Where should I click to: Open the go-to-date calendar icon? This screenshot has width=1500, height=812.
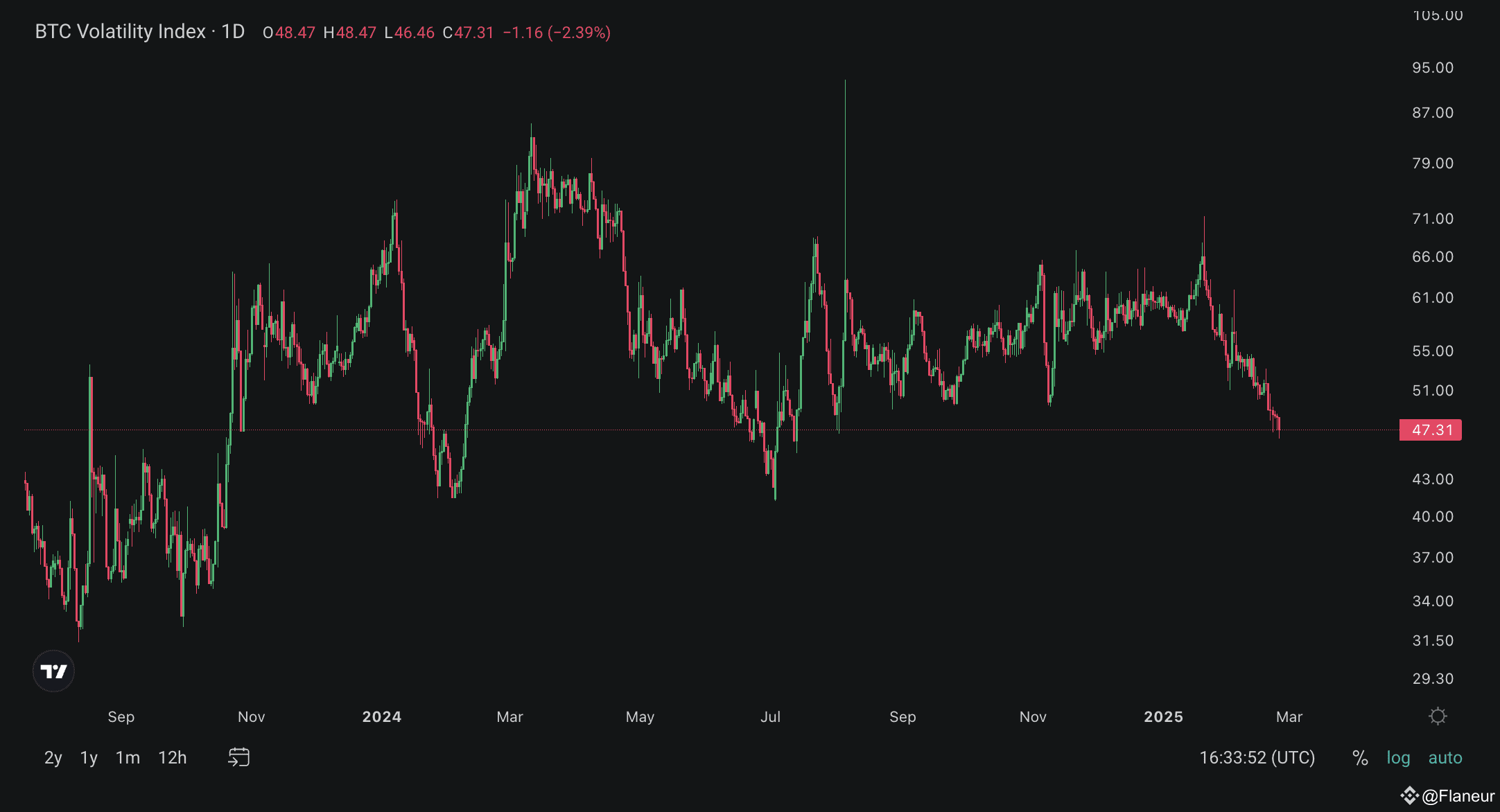point(238,757)
